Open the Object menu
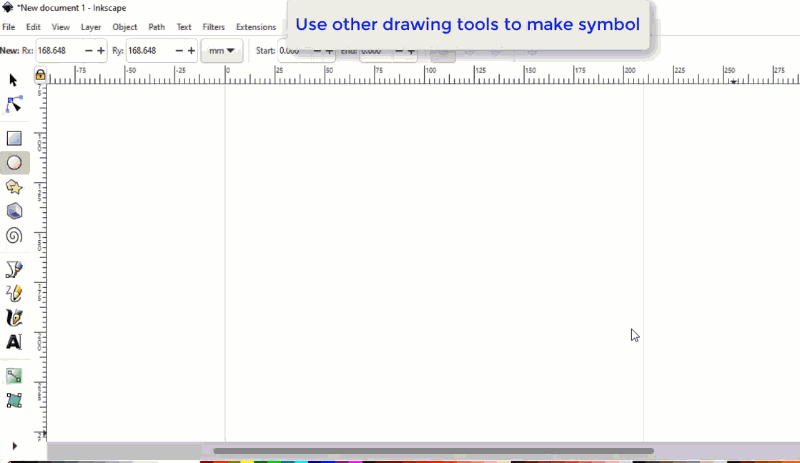This screenshot has width=800, height=463. [124, 27]
